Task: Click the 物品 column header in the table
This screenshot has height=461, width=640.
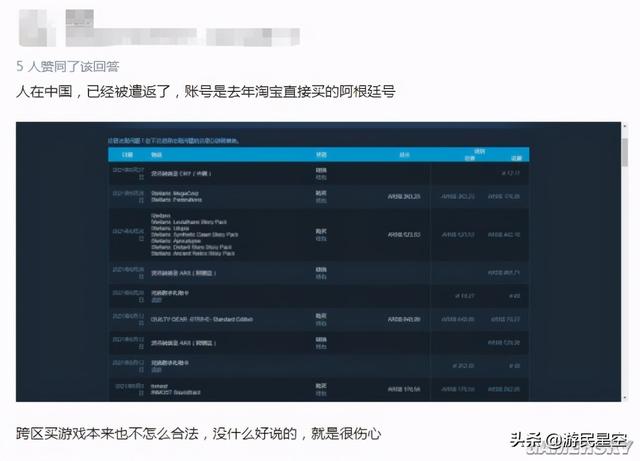Action: pyautogui.click(x=156, y=155)
